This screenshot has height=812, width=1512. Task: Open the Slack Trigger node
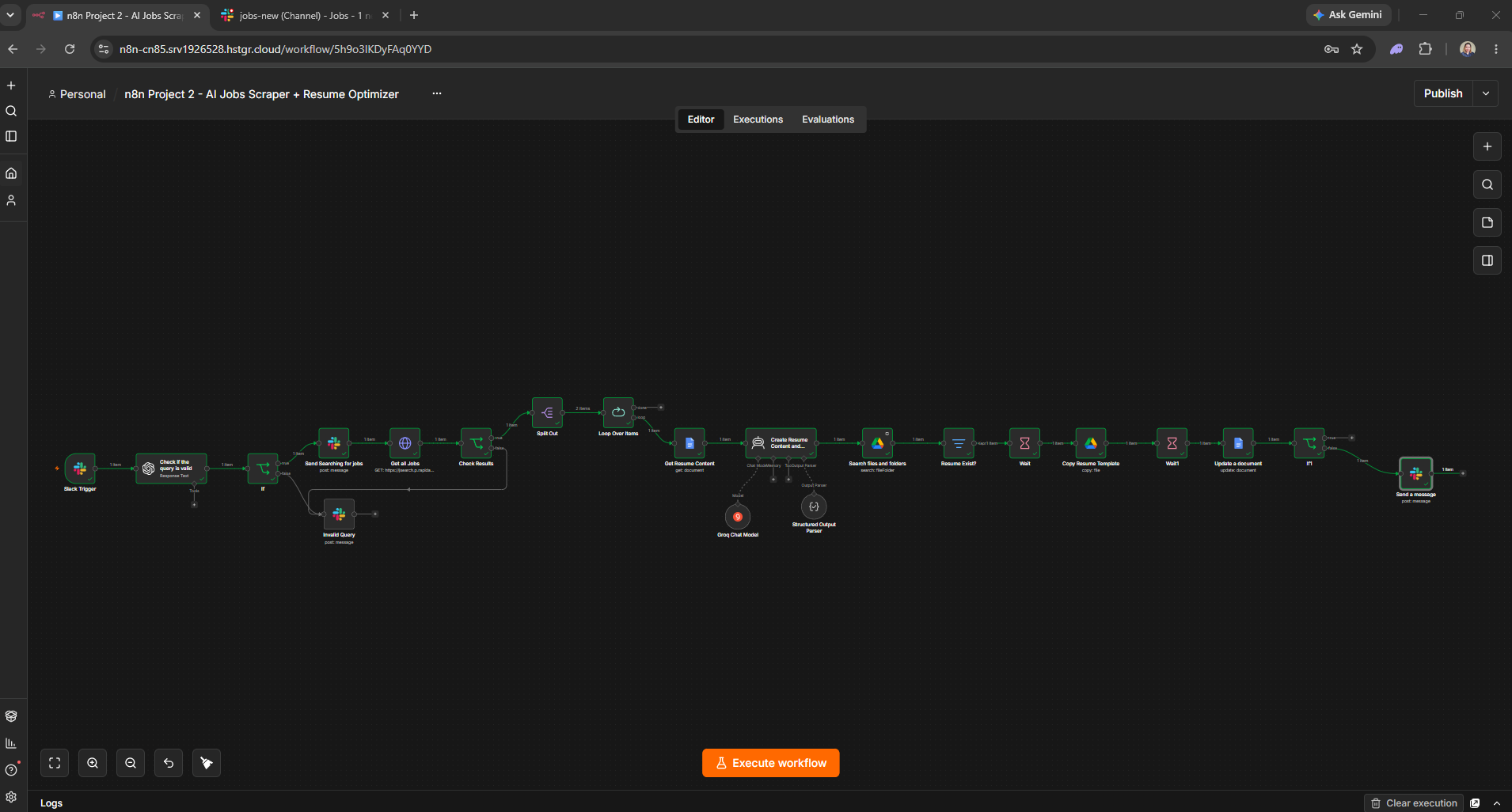[80, 469]
